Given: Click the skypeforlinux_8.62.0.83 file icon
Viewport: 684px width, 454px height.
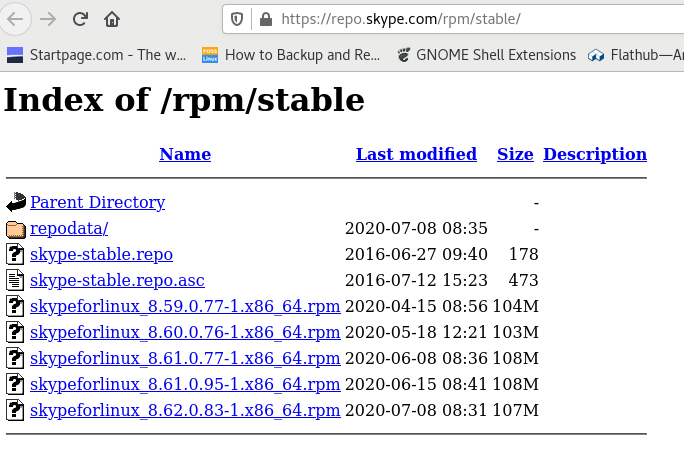Looking at the screenshot, I should click(16, 410).
